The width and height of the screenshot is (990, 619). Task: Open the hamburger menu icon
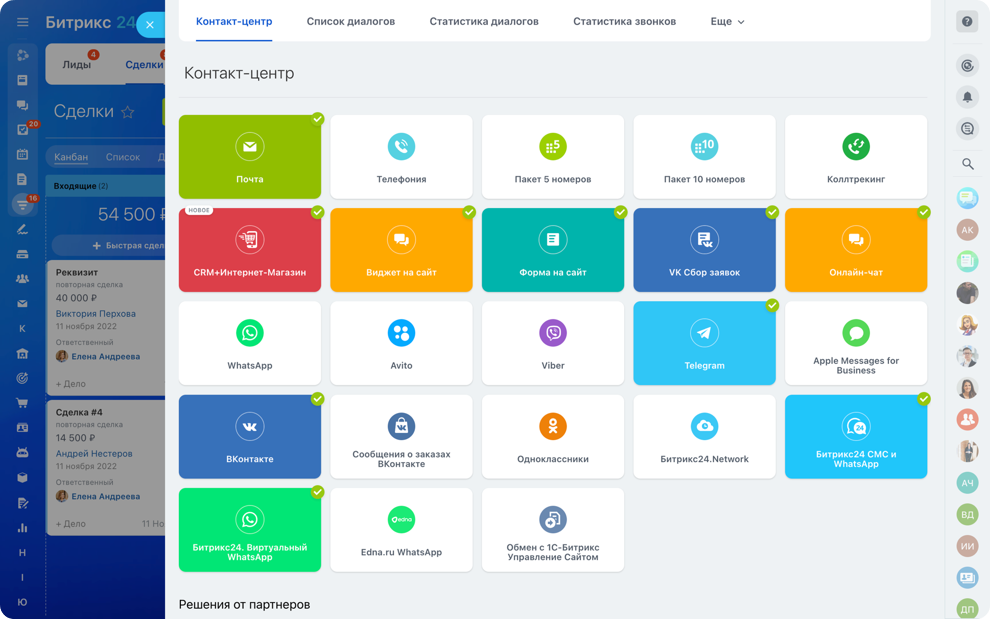(x=23, y=22)
